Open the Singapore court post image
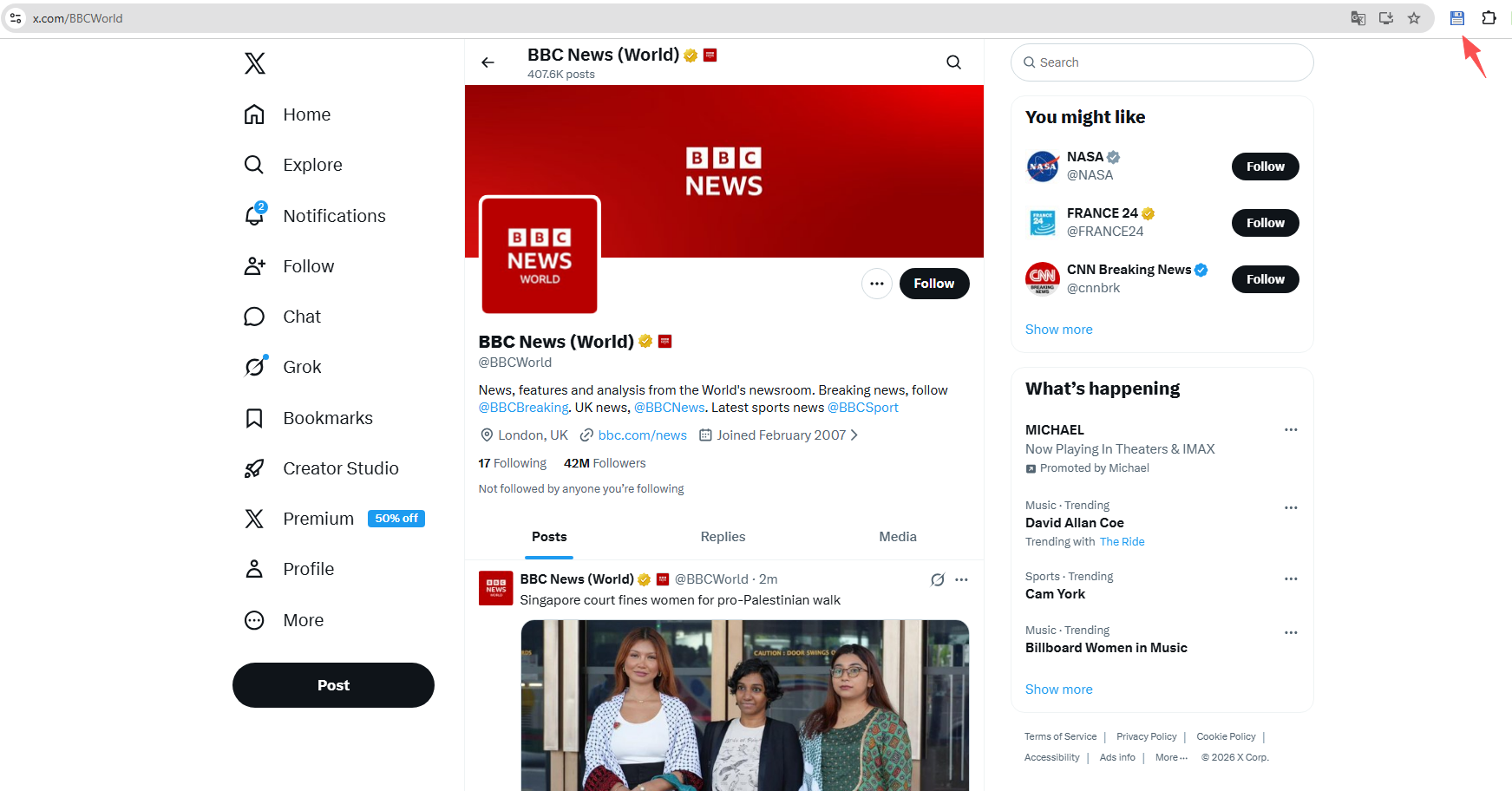Image resolution: width=1512 pixels, height=791 pixels. (745, 705)
